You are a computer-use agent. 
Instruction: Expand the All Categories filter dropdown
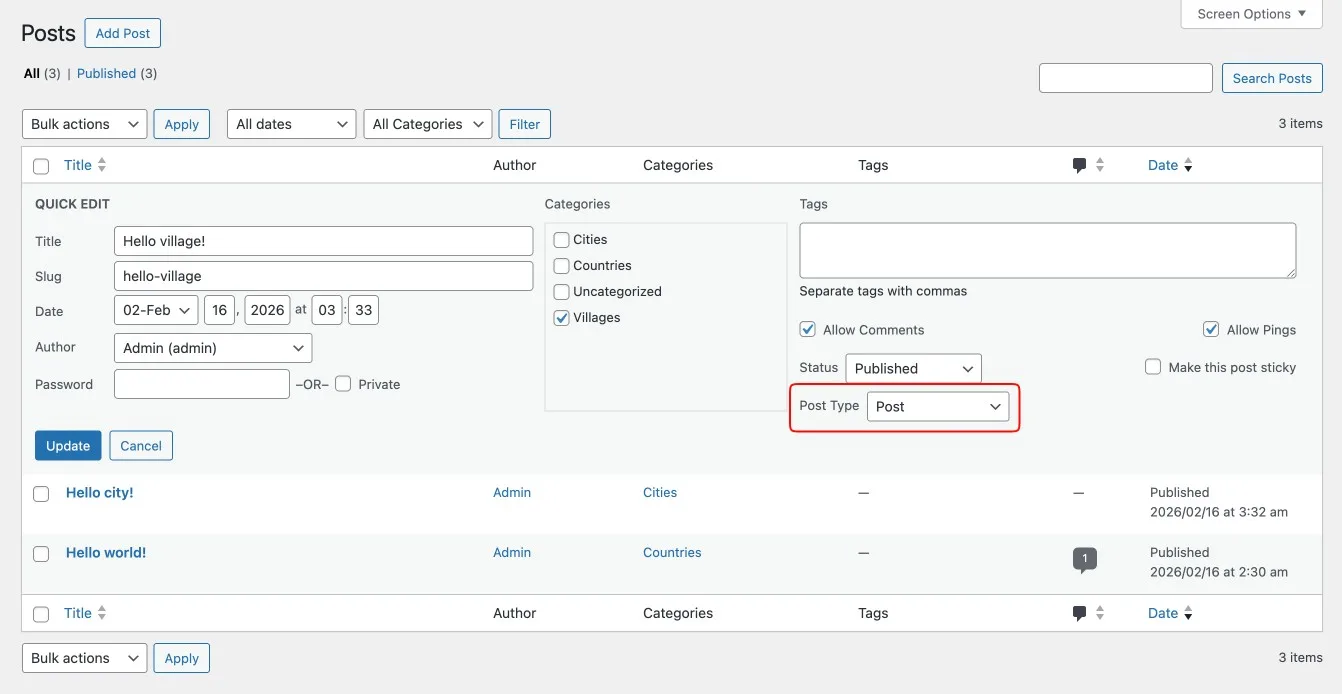[x=428, y=124]
